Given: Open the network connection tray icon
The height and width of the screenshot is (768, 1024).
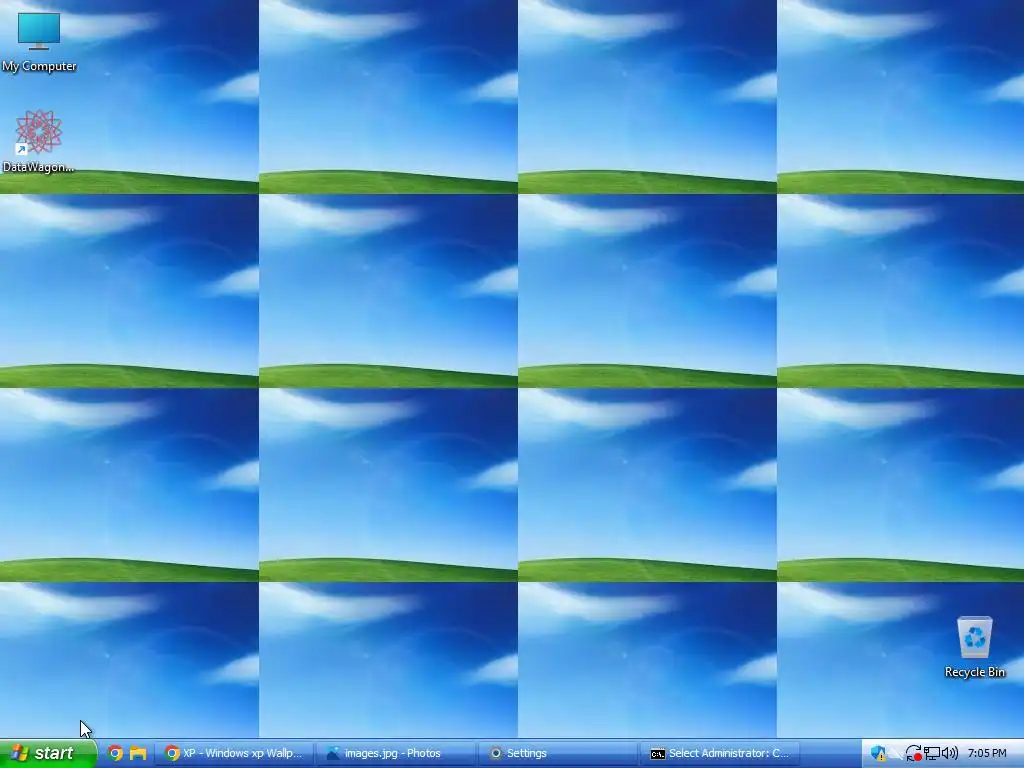Looking at the screenshot, I should 932,753.
